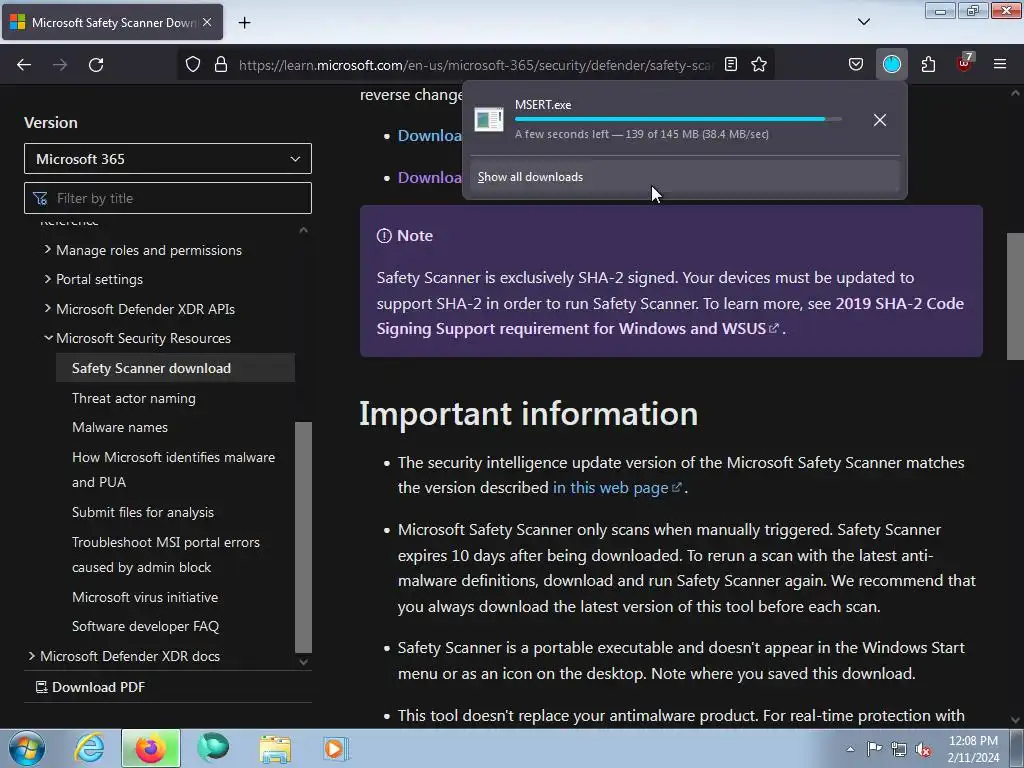Open the network tray icon

899,749
